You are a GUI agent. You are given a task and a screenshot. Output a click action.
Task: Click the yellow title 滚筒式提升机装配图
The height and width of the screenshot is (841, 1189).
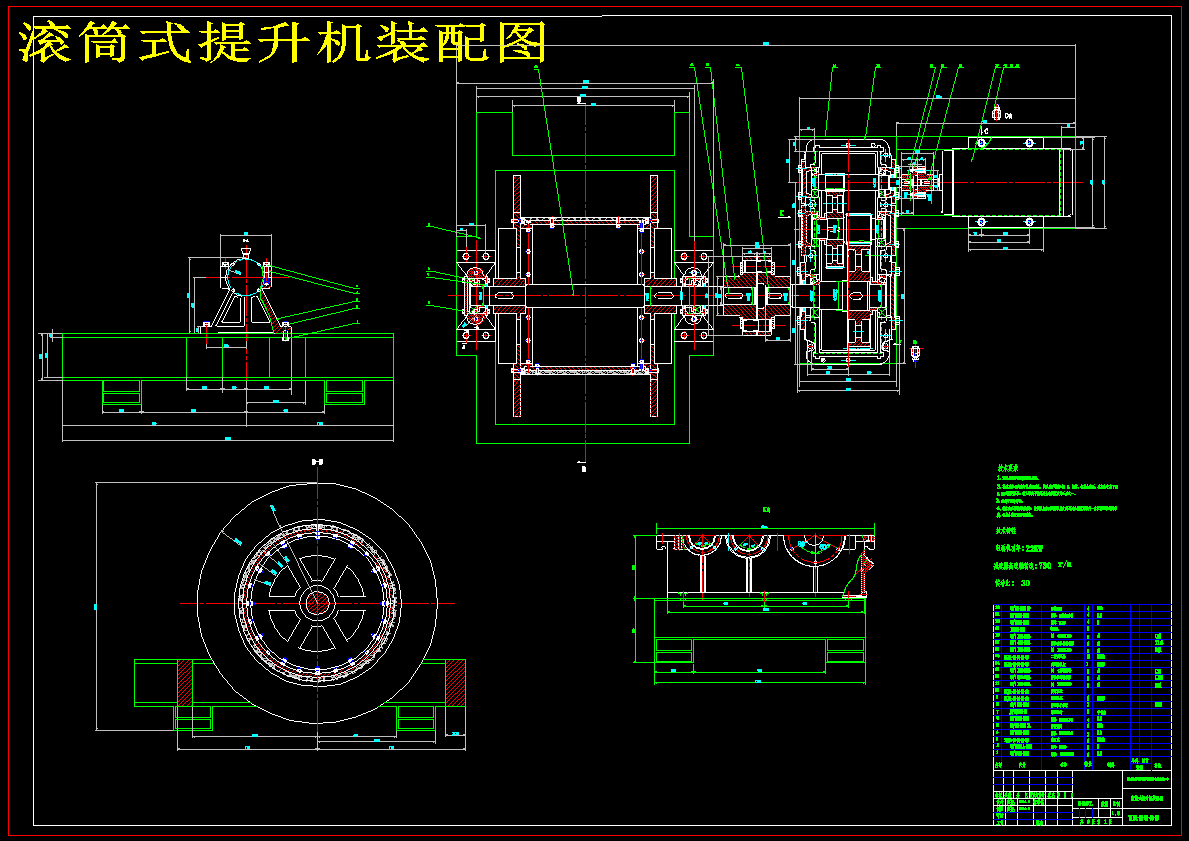pyautogui.click(x=282, y=42)
